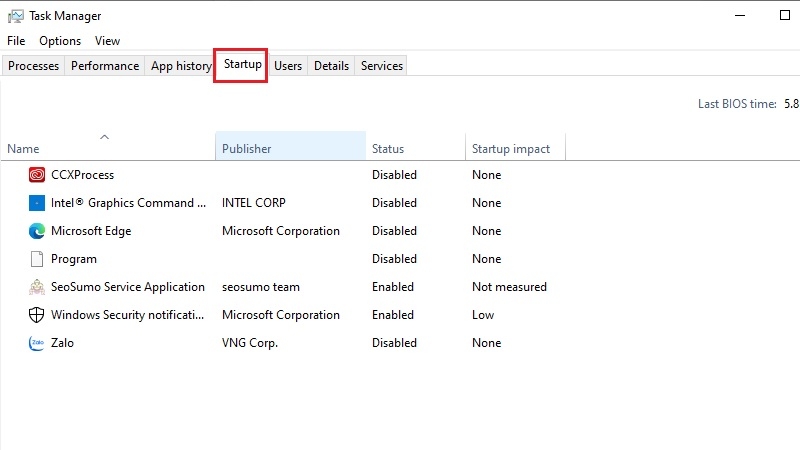The image size is (800, 450).
Task: Click CCXProcess's None startup impact
Action: tap(487, 175)
